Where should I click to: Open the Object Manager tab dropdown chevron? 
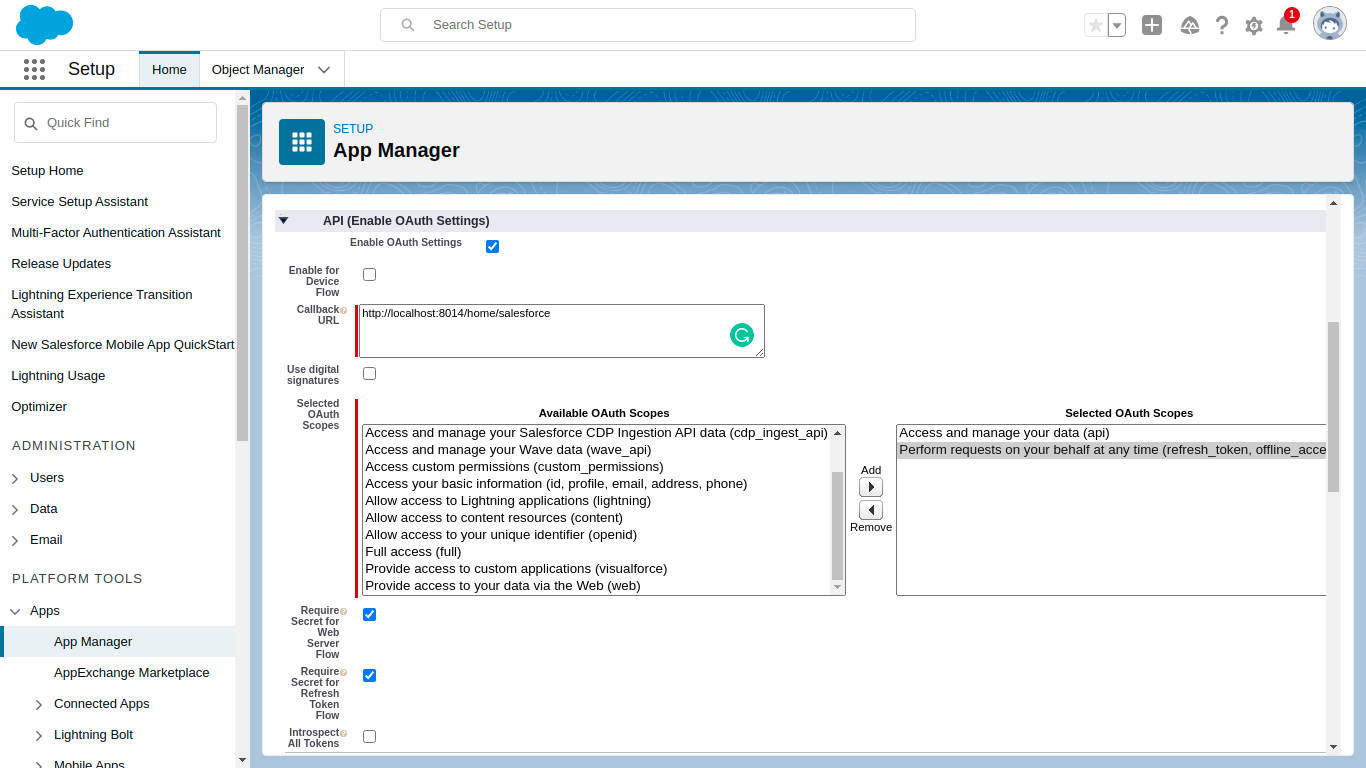pyautogui.click(x=324, y=70)
